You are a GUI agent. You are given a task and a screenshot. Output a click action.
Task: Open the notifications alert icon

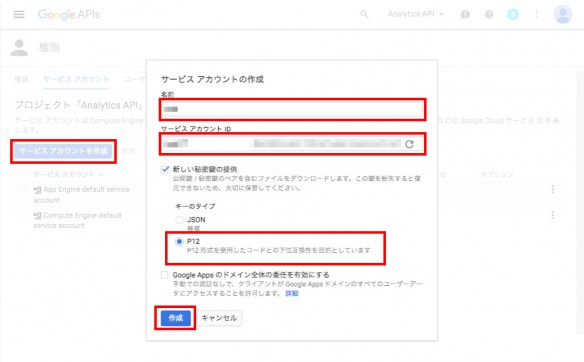click(465, 15)
